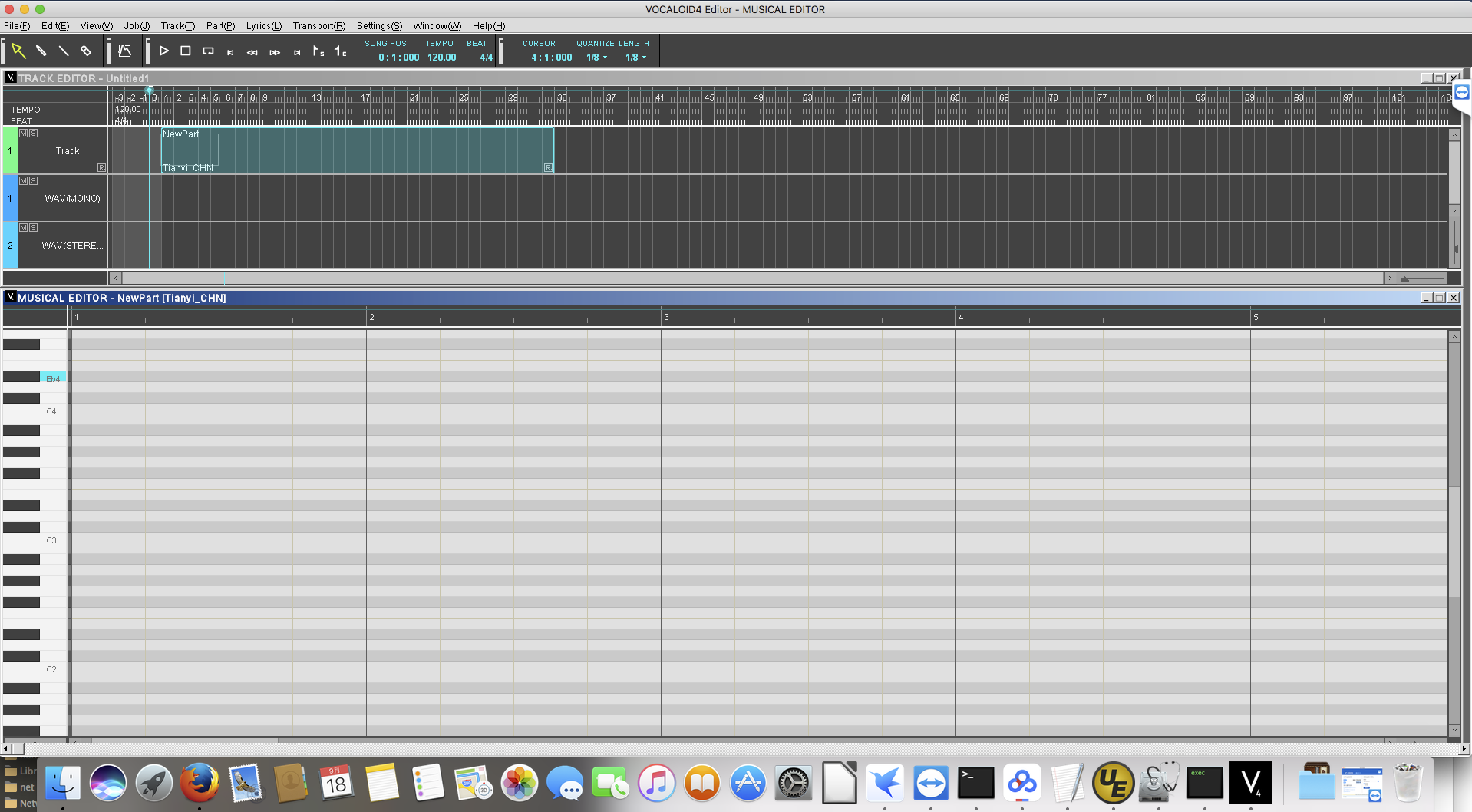The width and height of the screenshot is (1472, 812).
Task: Open the Length 1/8 dropdown
Action: point(635,58)
